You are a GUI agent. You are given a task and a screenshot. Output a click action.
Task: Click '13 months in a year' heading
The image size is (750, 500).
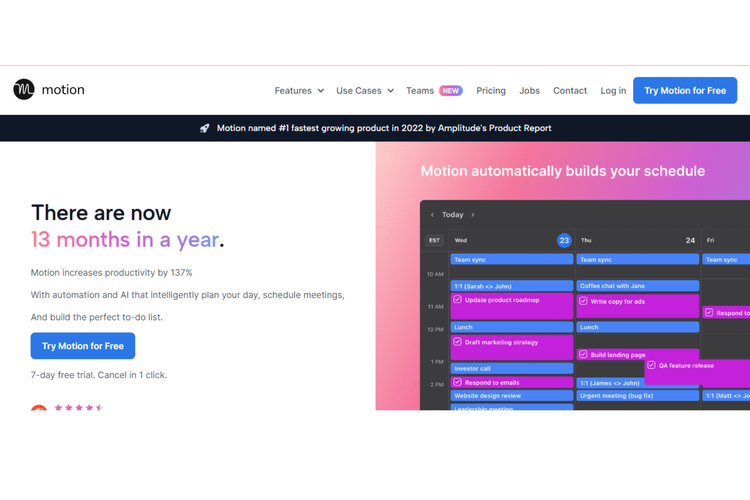[127, 239]
